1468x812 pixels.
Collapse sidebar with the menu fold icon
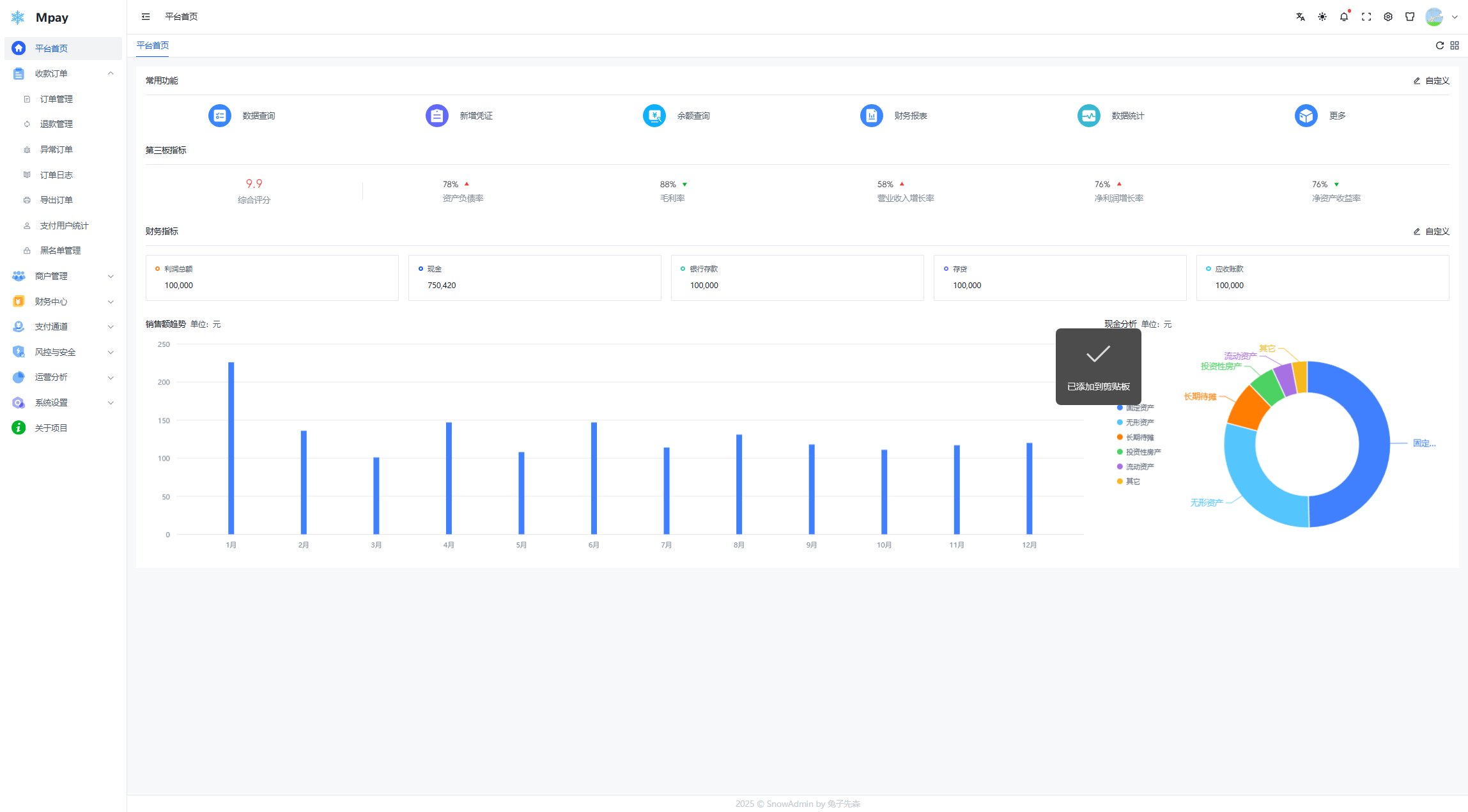coord(146,17)
